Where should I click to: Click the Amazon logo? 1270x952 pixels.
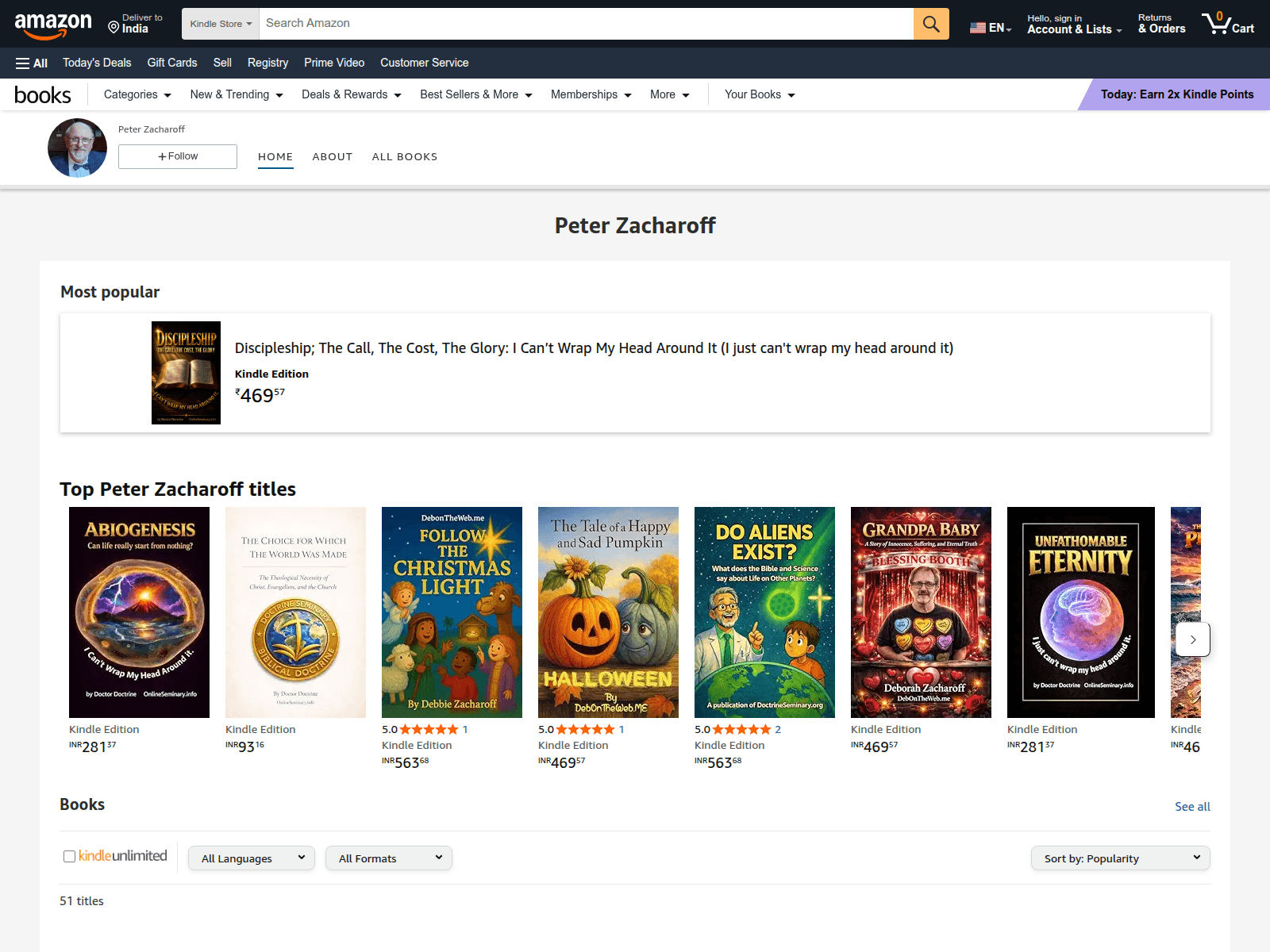point(53,25)
